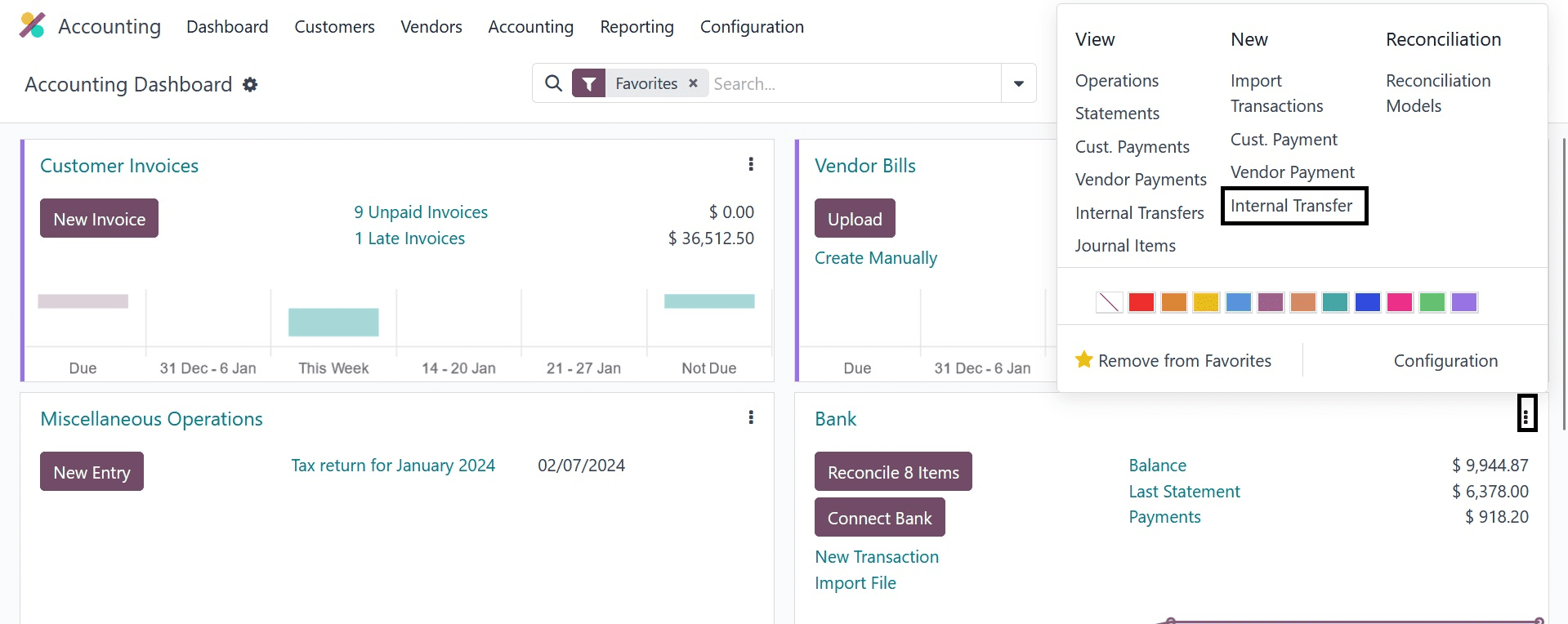Open Vendor Bills card title

click(x=865, y=166)
